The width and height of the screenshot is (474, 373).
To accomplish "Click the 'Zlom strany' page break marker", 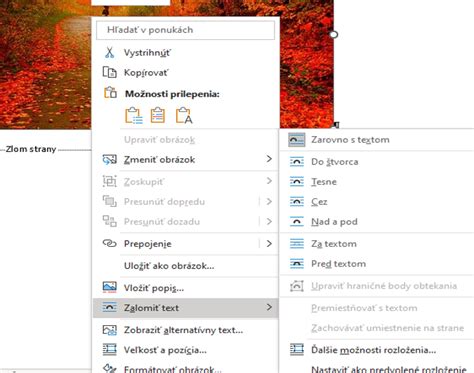I will (x=31, y=149).
